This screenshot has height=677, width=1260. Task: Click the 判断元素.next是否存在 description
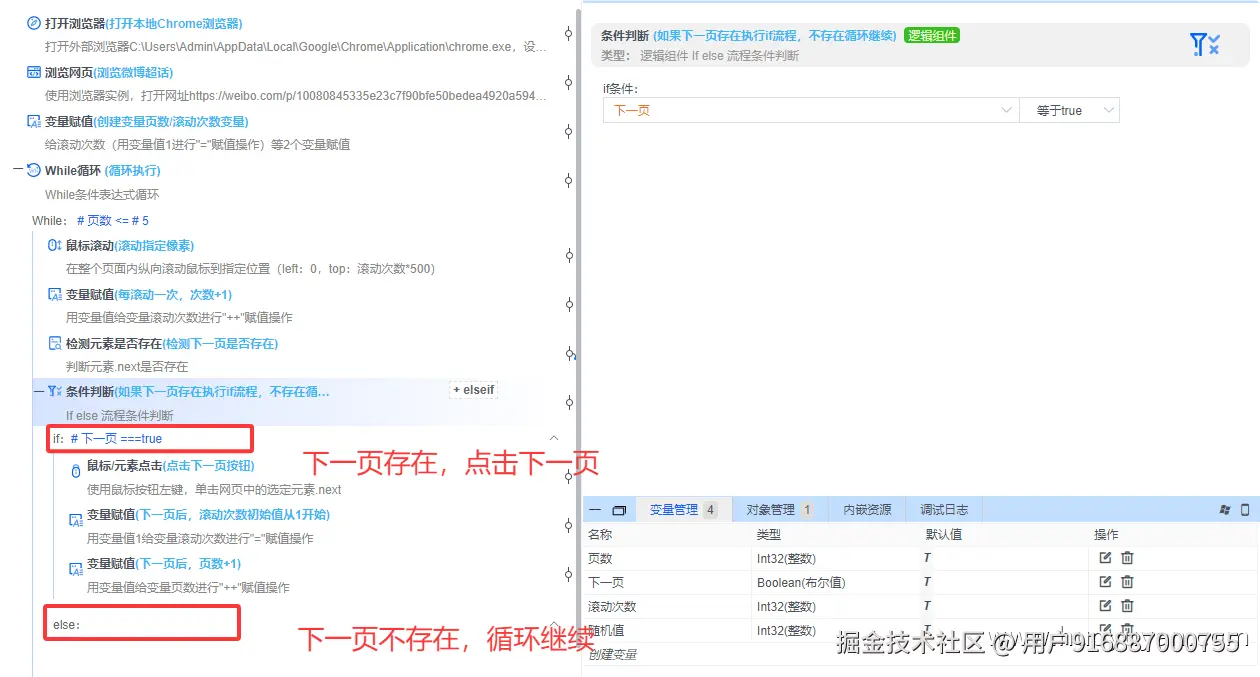point(127,367)
